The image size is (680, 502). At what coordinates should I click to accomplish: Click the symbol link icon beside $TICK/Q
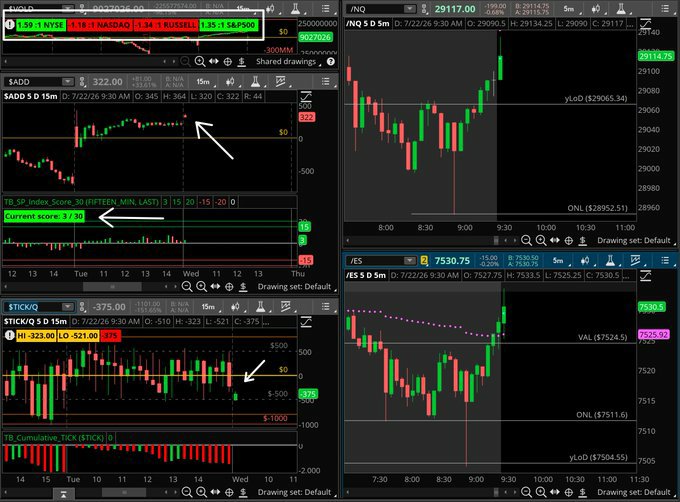click(x=82, y=307)
